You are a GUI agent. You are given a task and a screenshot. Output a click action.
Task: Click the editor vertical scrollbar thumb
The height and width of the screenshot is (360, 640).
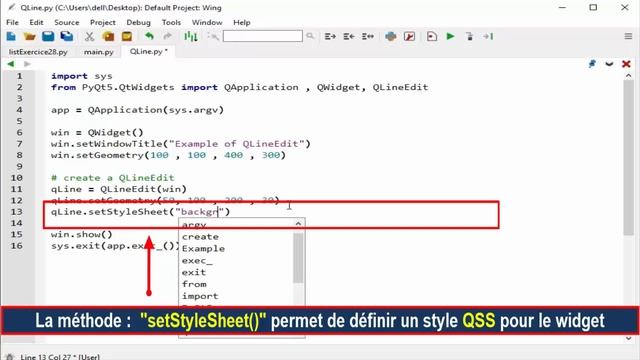tap(629, 158)
